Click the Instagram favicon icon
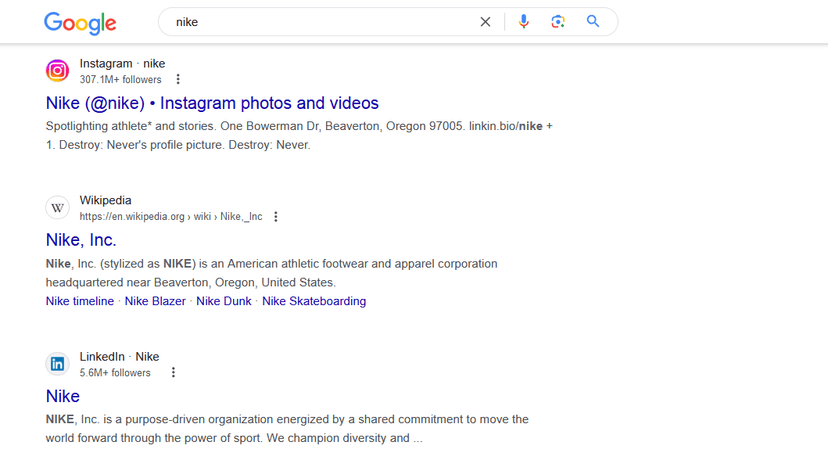The image size is (828, 468). (x=58, y=71)
